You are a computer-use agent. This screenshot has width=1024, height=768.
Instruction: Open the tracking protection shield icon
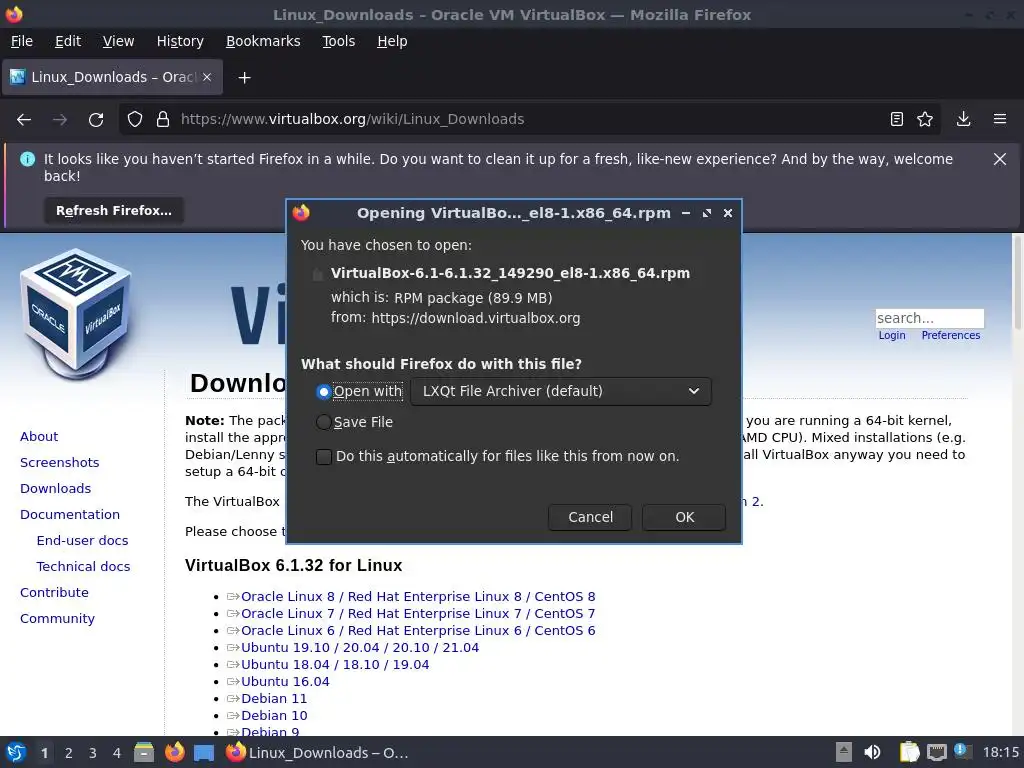[135, 120]
